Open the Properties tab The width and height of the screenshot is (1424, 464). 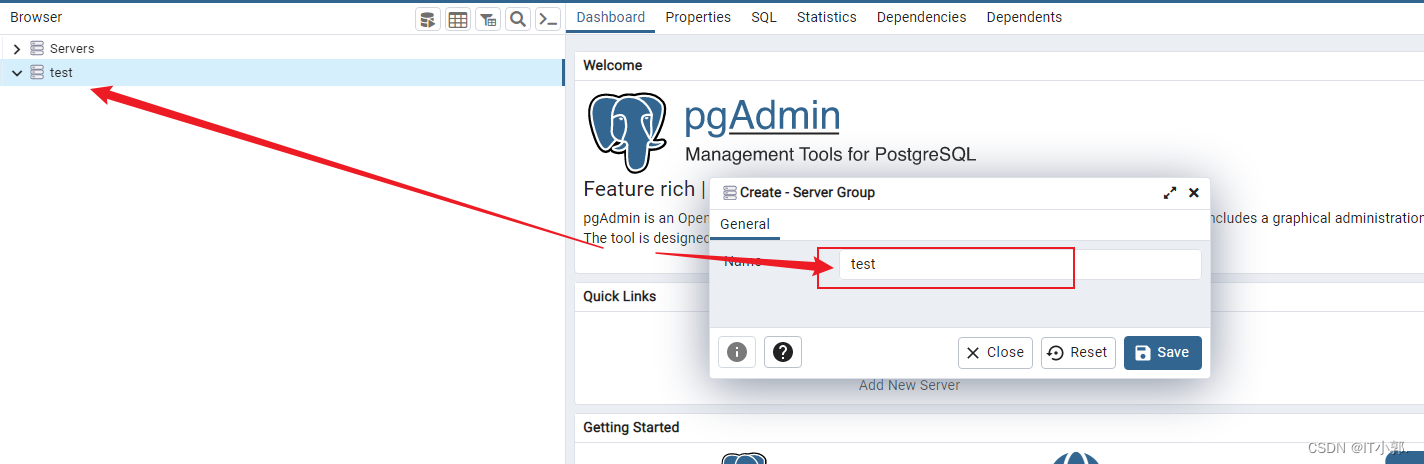coord(698,17)
